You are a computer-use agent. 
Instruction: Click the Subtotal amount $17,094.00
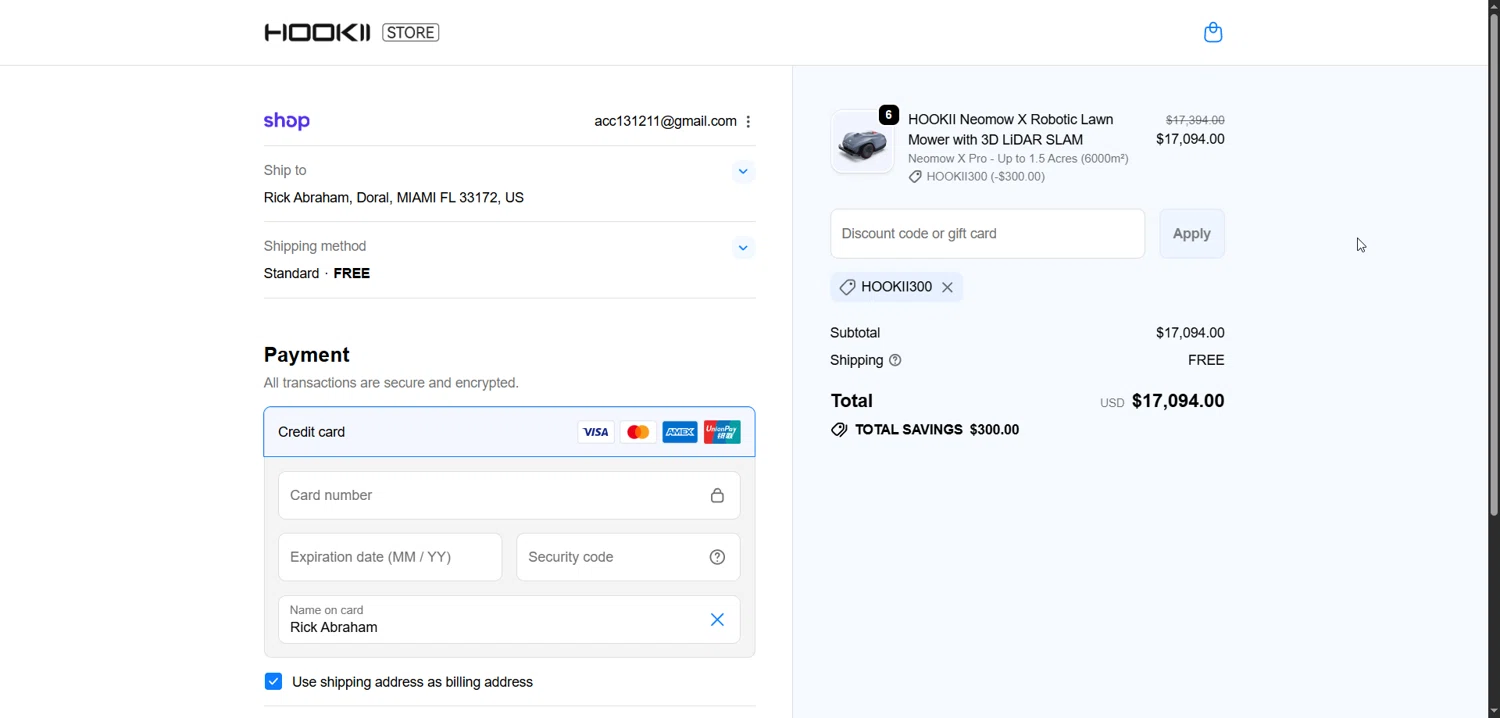pyautogui.click(x=1190, y=333)
